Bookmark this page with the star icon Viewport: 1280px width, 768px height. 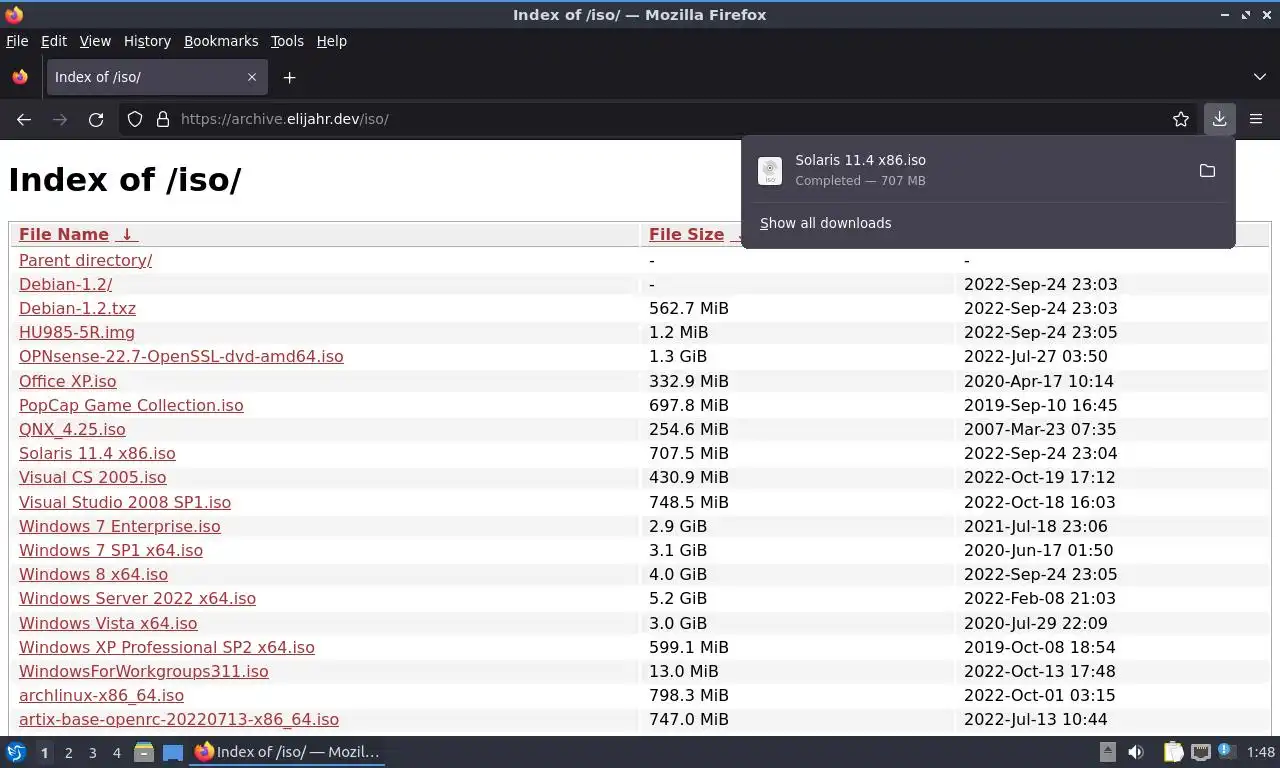[1181, 119]
